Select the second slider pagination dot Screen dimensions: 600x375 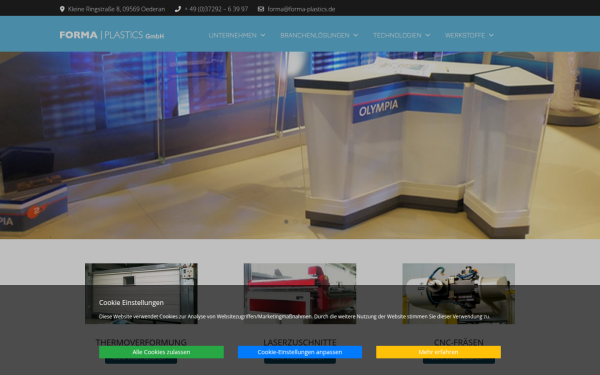click(x=295, y=222)
